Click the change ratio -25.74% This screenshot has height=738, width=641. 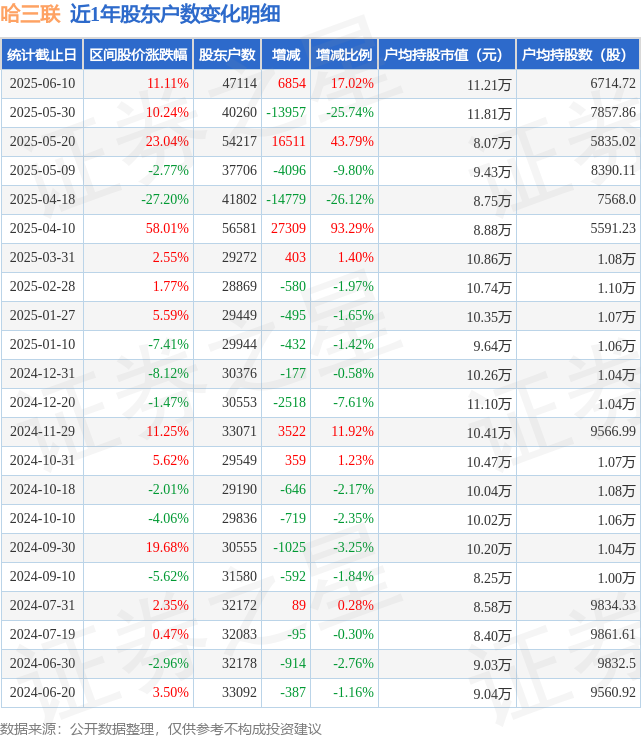(x=350, y=112)
